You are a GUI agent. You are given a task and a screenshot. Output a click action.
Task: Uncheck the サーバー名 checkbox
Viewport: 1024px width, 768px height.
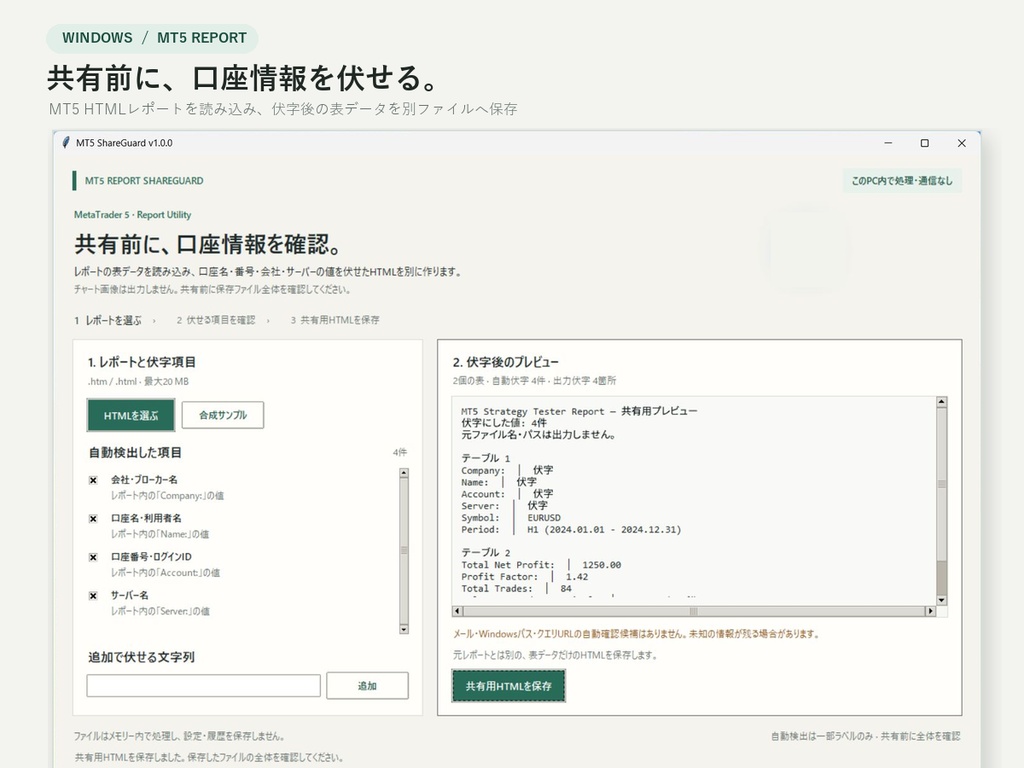[93, 596]
